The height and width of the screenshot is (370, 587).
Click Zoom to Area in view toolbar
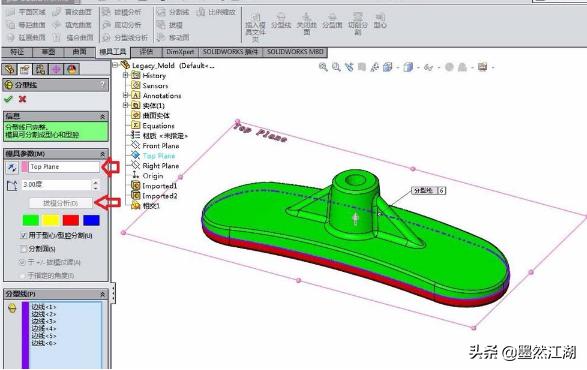click(336, 67)
